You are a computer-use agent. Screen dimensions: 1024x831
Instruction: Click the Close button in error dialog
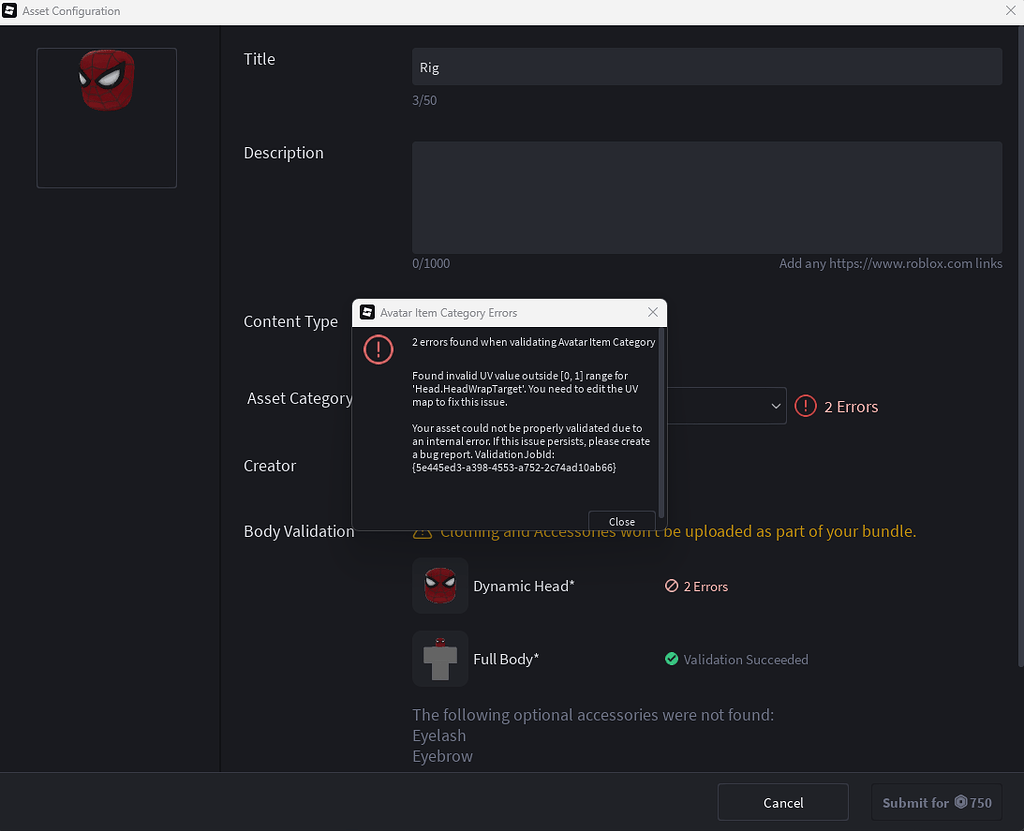click(x=622, y=521)
